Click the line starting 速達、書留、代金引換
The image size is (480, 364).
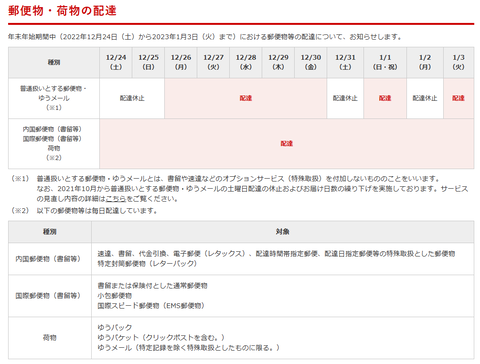pyautogui.click(x=276, y=254)
